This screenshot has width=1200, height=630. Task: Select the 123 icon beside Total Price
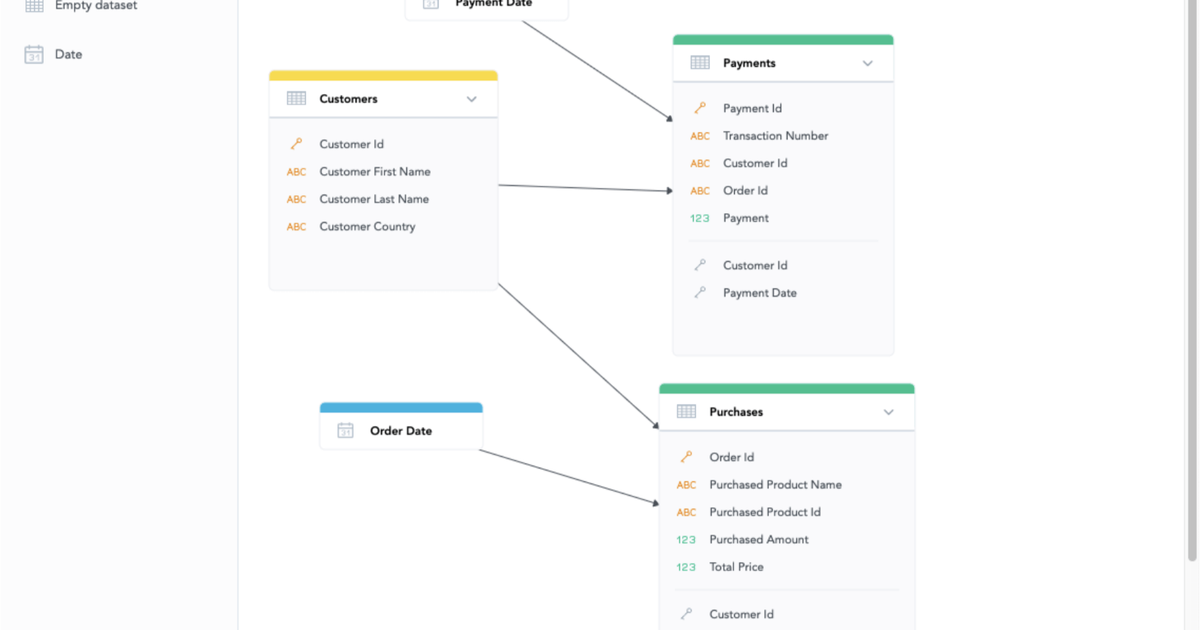[687, 567]
